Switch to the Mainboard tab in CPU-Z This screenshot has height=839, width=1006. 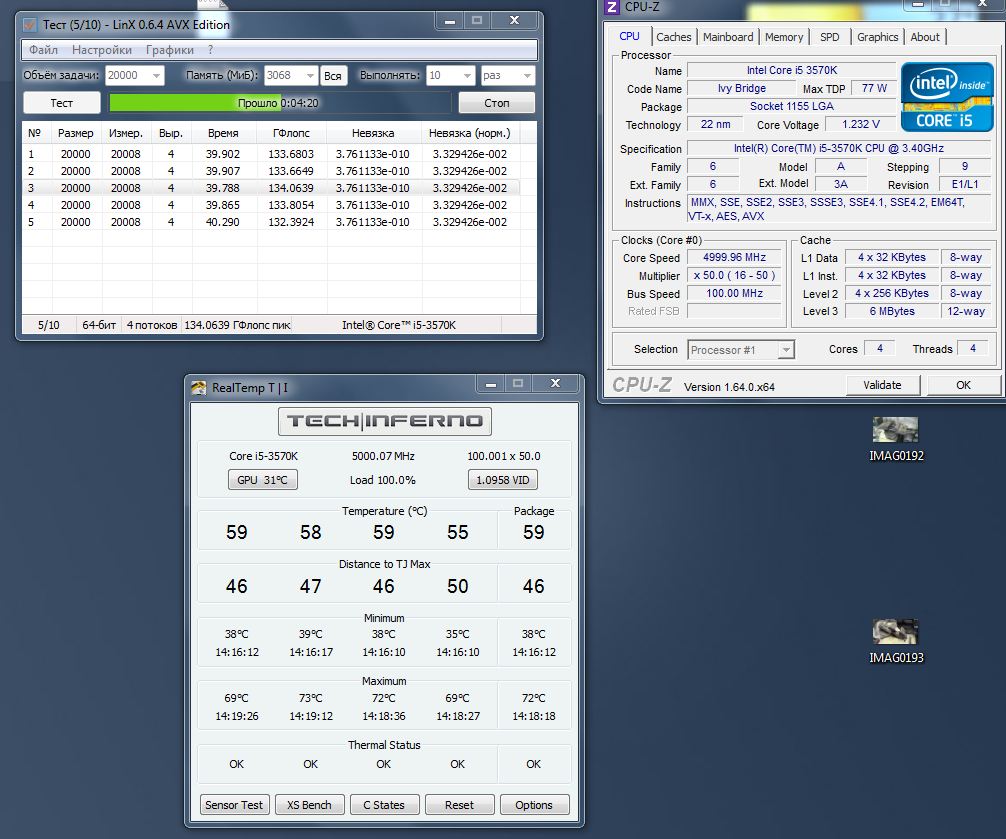pos(728,37)
